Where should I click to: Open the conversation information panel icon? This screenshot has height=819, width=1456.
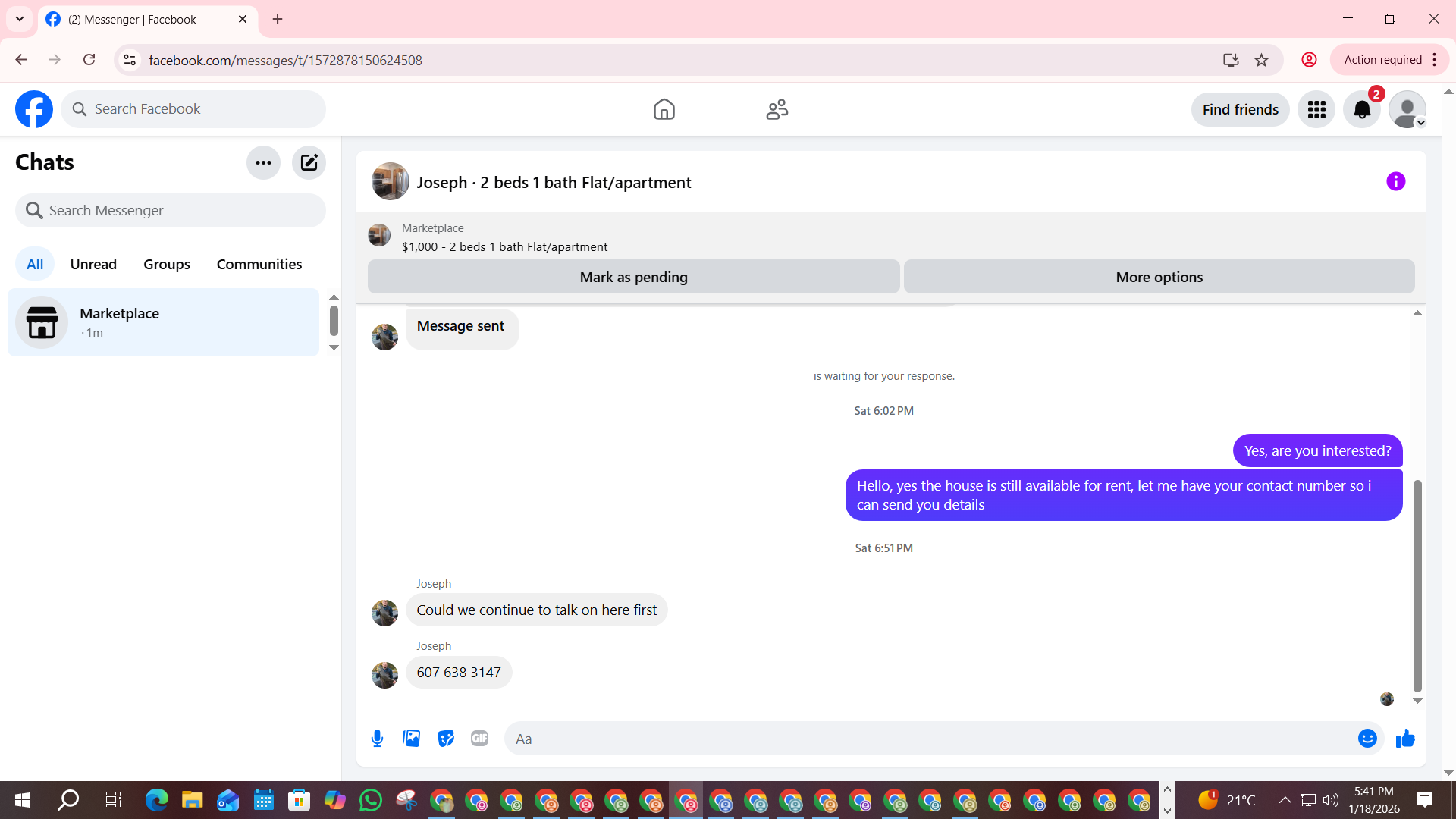pos(1395,181)
